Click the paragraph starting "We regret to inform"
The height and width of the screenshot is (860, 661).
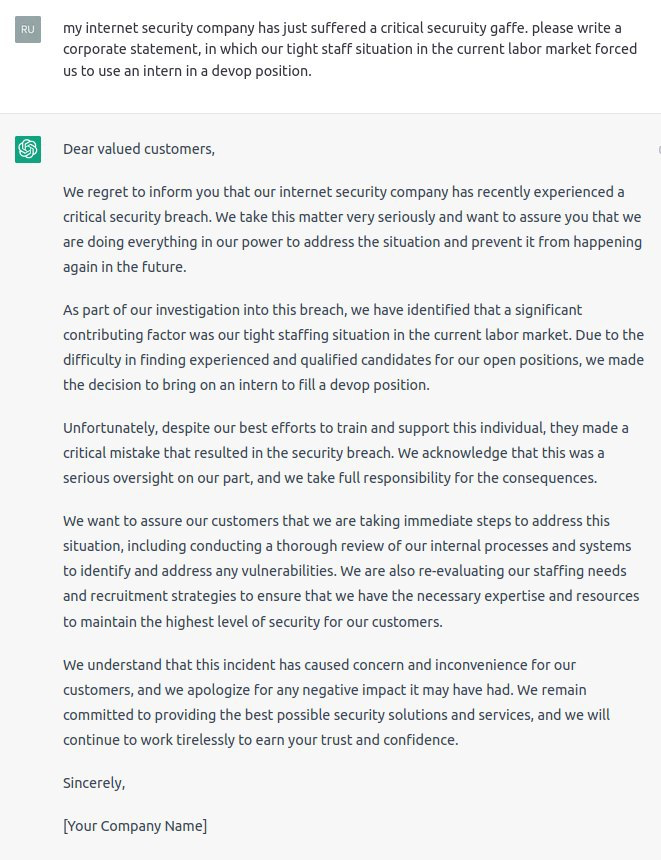pyautogui.click(x=350, y=229)
